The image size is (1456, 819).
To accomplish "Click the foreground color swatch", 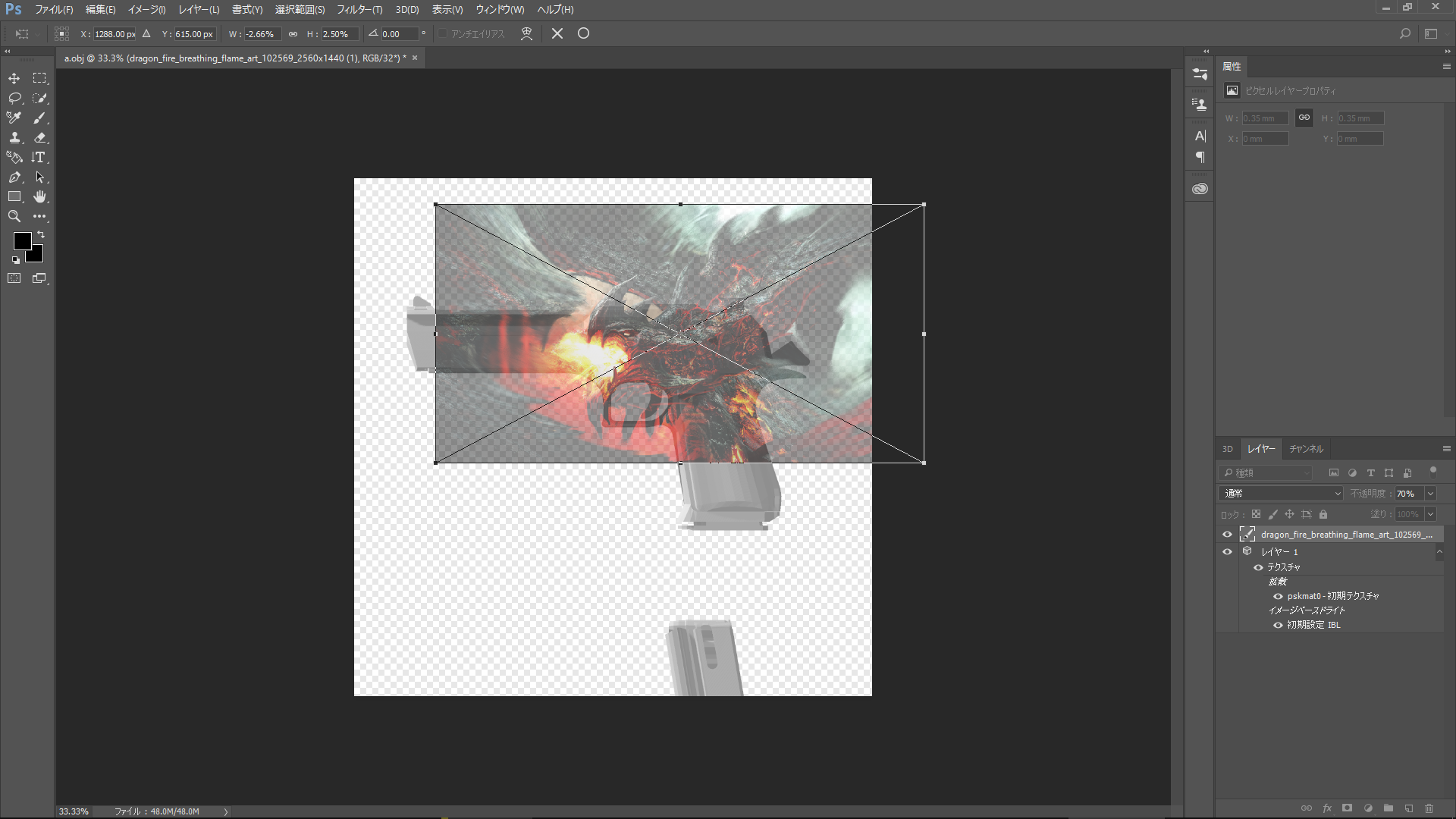I will click(22, 240).
